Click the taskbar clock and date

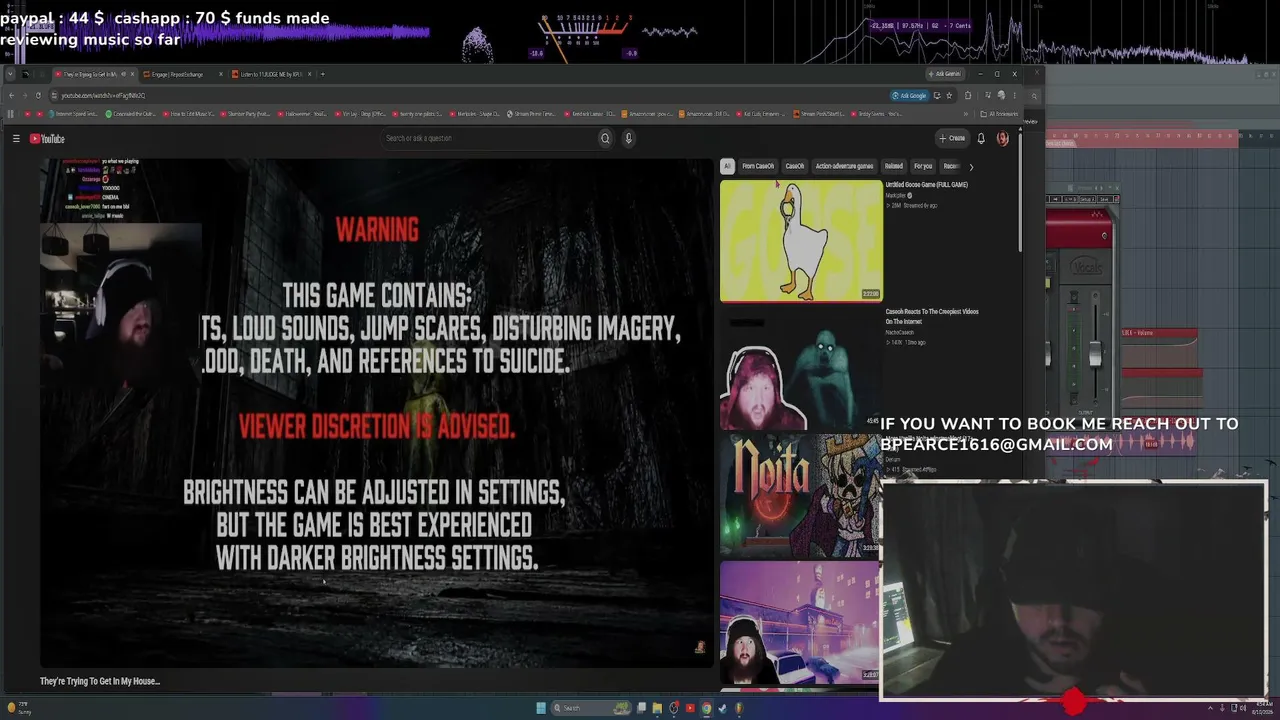[1265, 708]
